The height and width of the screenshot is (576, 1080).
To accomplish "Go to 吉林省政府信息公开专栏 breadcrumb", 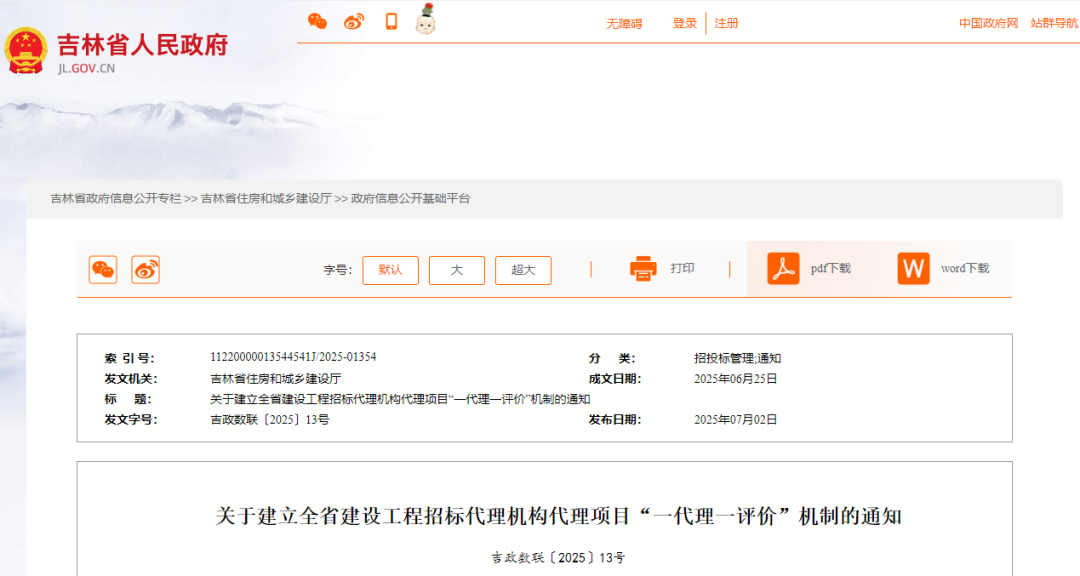I will pyautogui.click(x=116, y=198).
